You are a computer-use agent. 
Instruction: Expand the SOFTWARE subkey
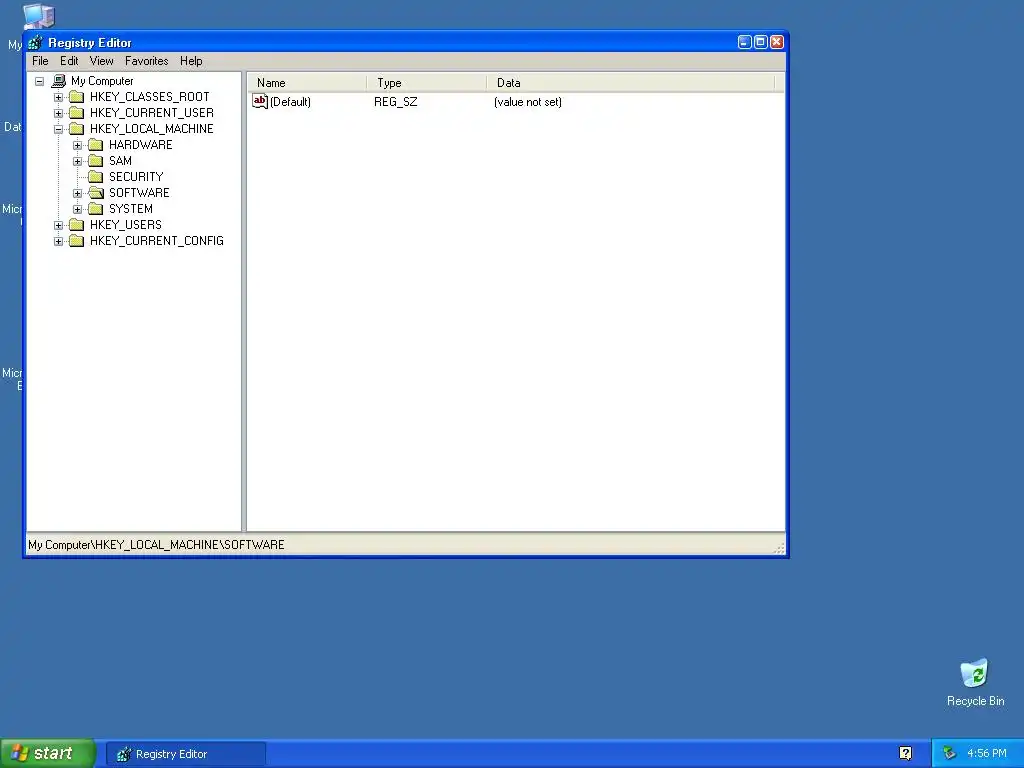tap(78, 193)
